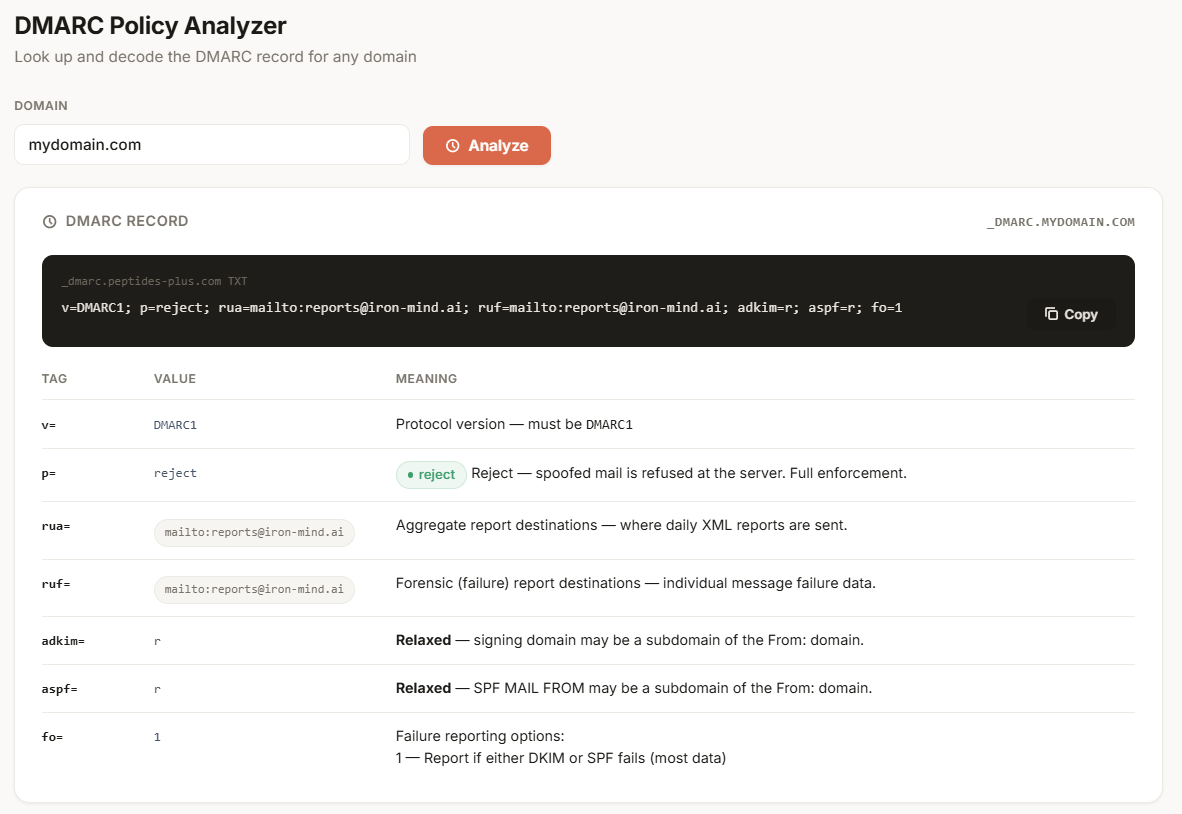
Task: Click the 'Aggregate report destinations' description
Action: pos(621,525)
